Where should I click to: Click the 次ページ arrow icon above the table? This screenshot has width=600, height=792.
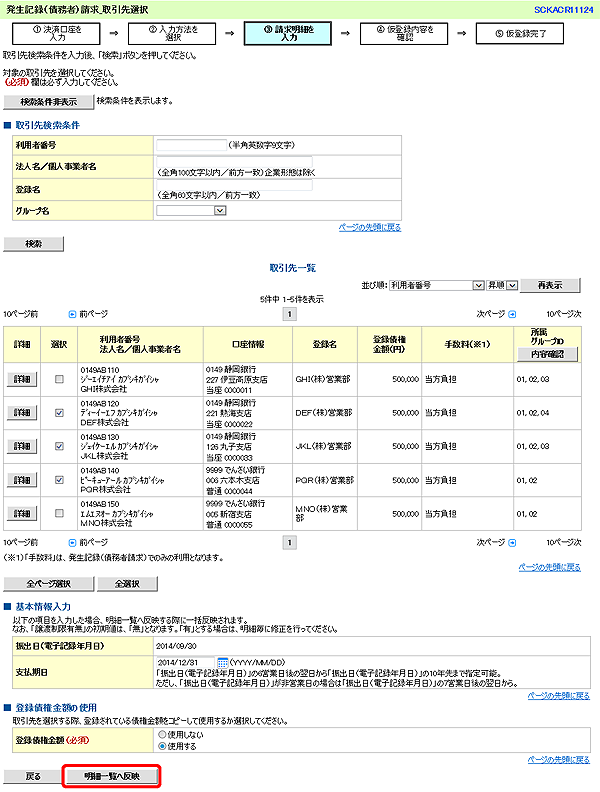pyautogui.click(x=512, y=314)
